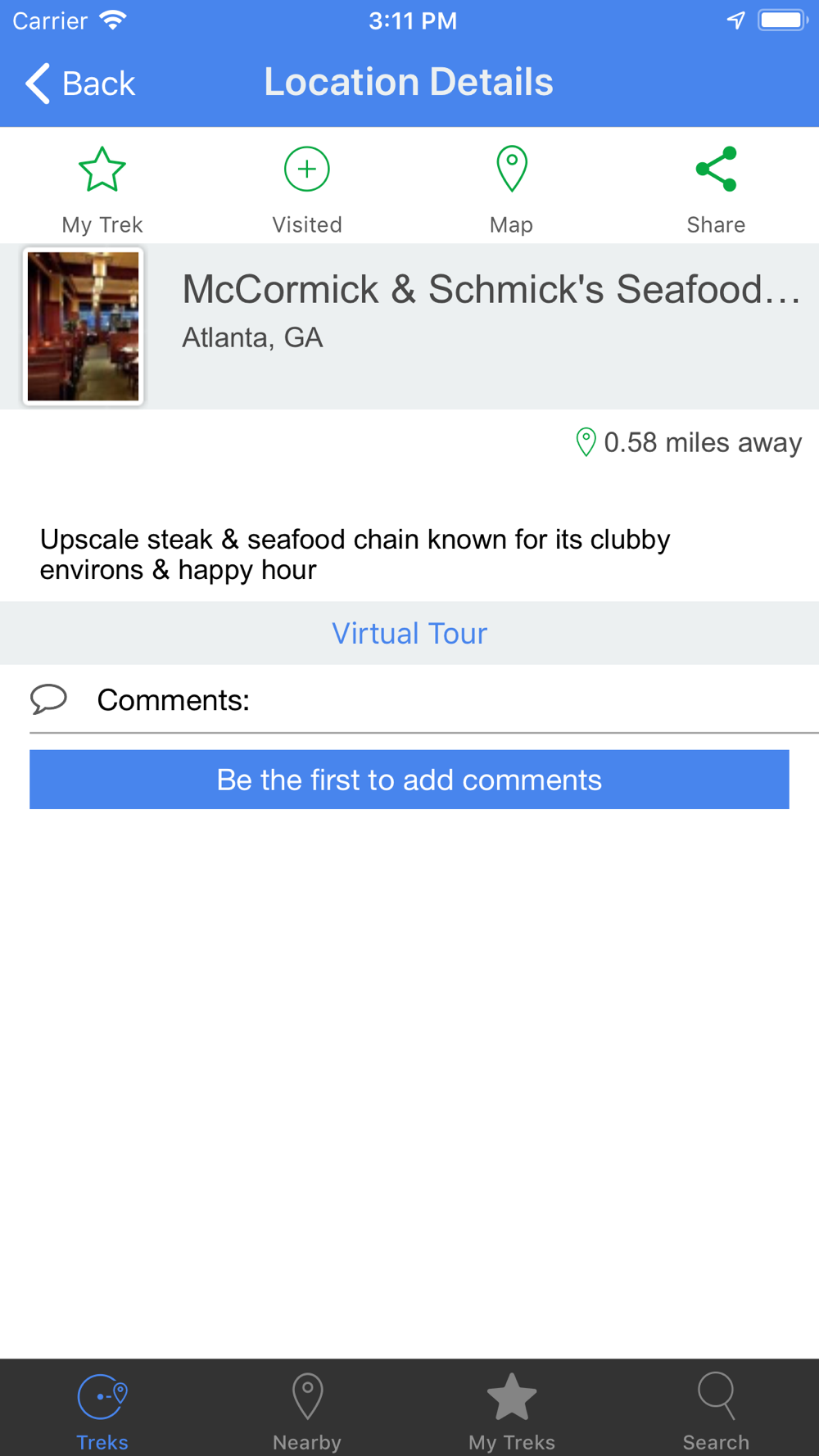Mark location as Visited with plus icon
Image resolution: width=819 pixels, height=1456 pixels.
tap(307, 170)
